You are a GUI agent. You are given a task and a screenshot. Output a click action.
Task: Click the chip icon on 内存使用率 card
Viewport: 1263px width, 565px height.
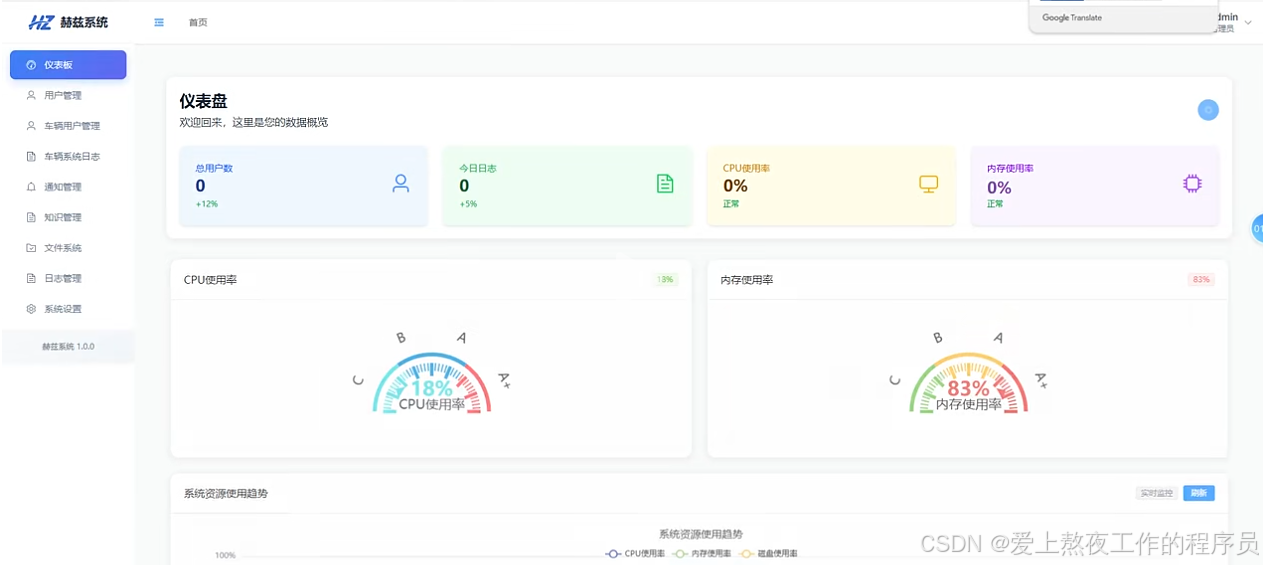(1192, 184)
